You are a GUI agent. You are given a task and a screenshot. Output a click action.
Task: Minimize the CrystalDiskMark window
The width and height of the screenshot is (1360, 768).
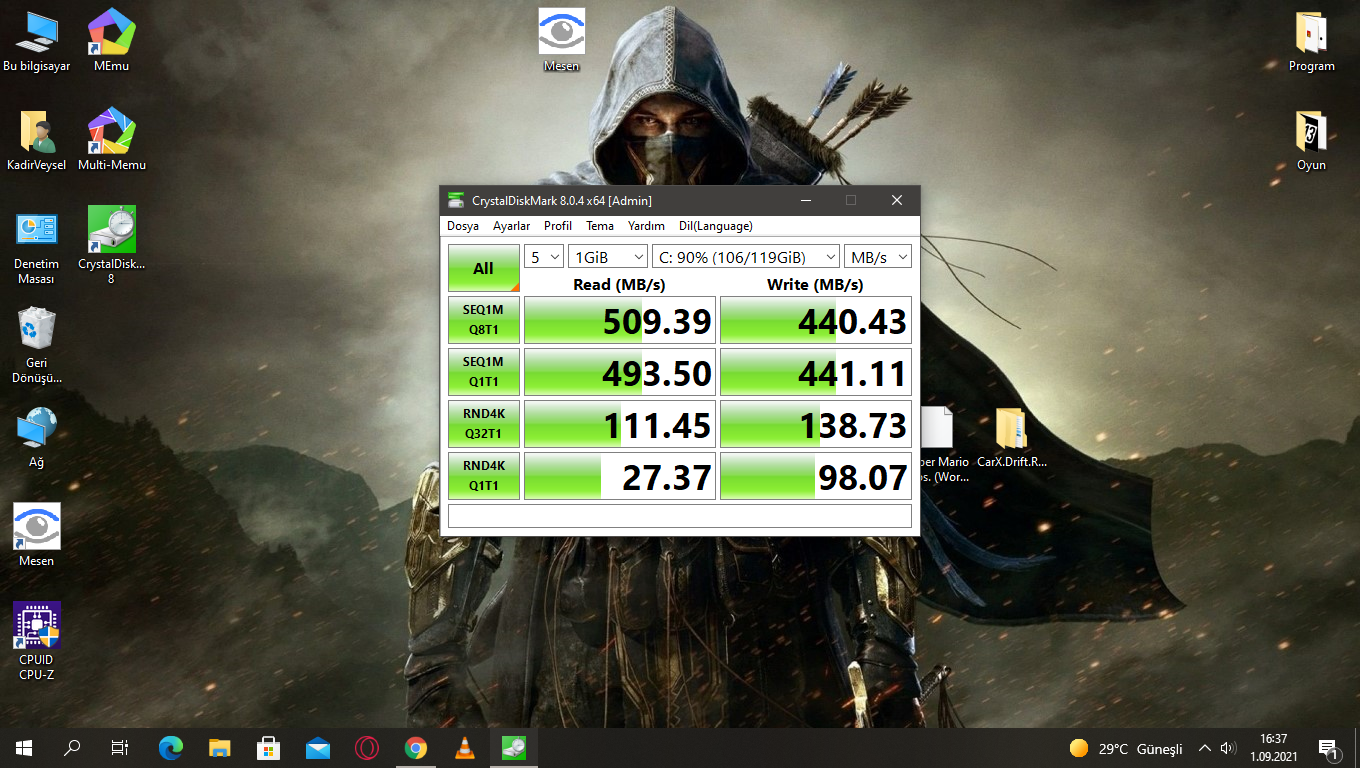pyautogui.click(x=805, y=200)
